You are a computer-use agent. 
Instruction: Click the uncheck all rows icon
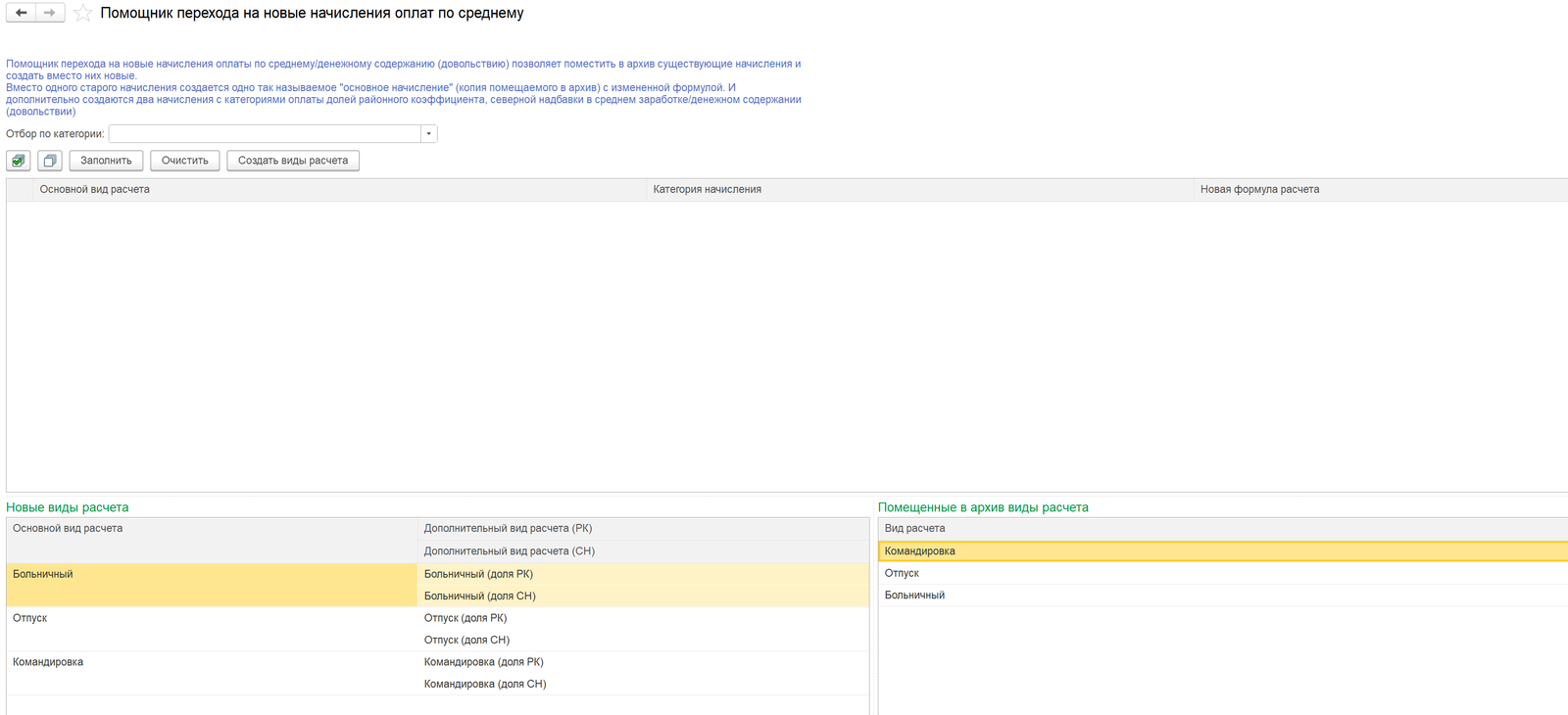(50, 161)
